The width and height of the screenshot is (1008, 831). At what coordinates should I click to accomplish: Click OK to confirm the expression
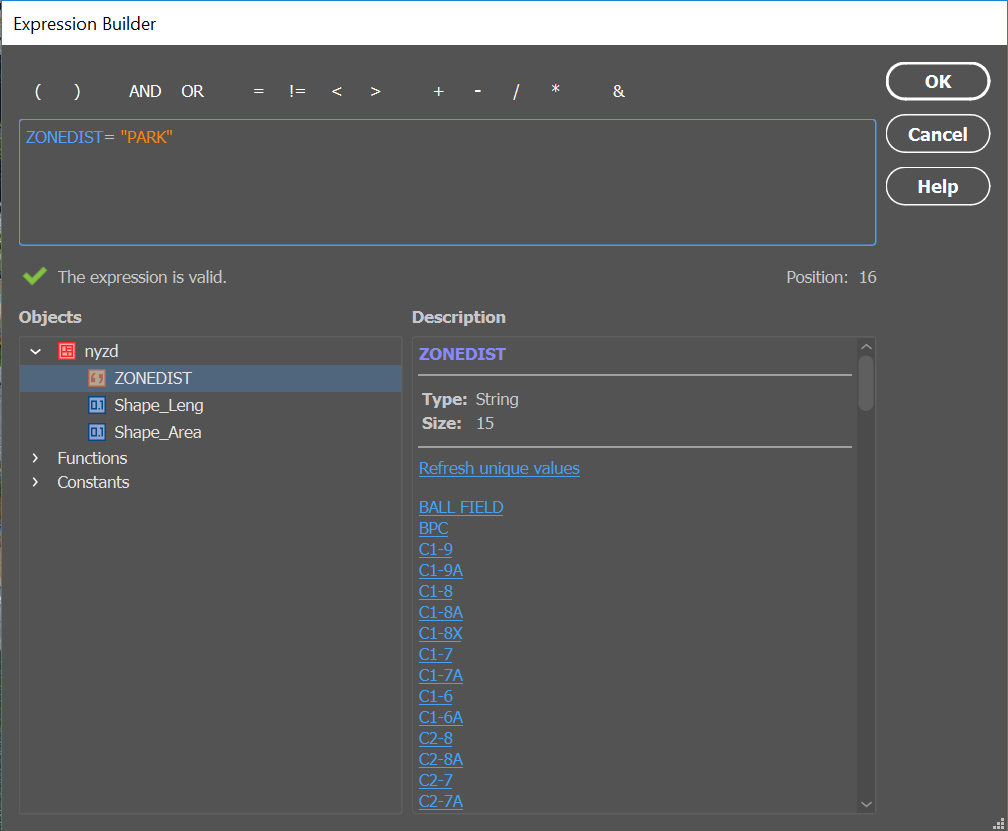(937, 82)
